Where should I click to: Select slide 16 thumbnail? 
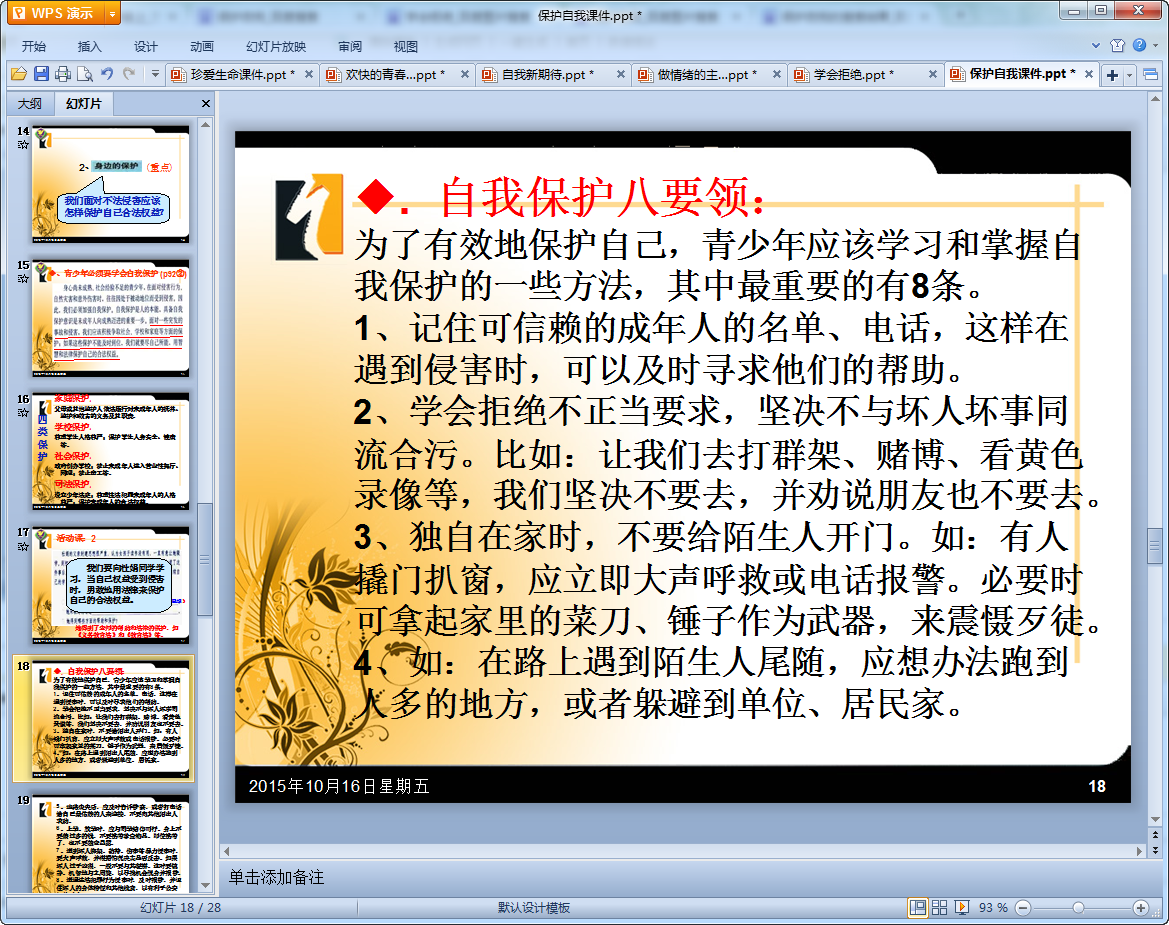click(110, 451)
